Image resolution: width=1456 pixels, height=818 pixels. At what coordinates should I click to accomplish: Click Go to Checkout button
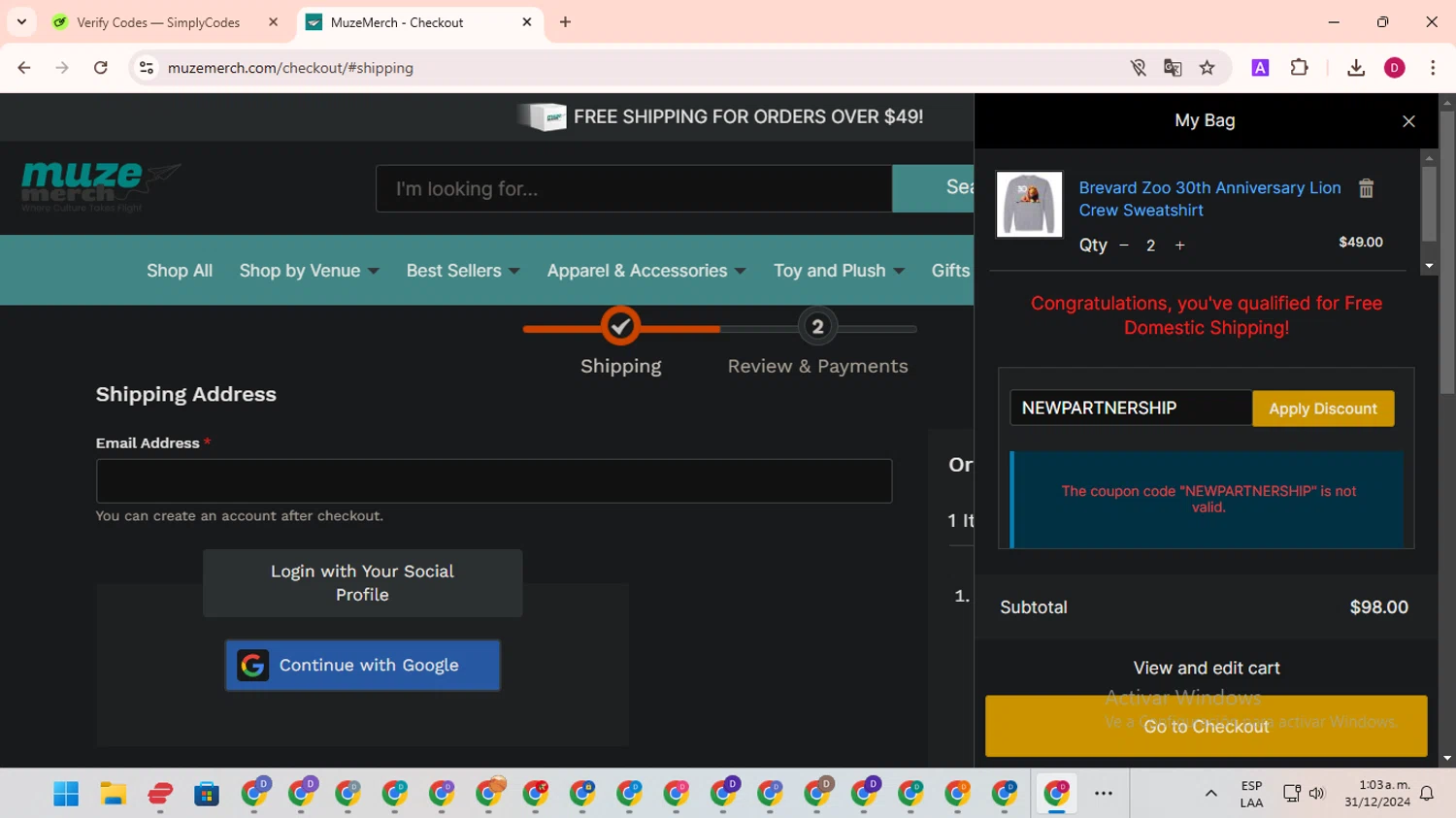click(1206, 726)
